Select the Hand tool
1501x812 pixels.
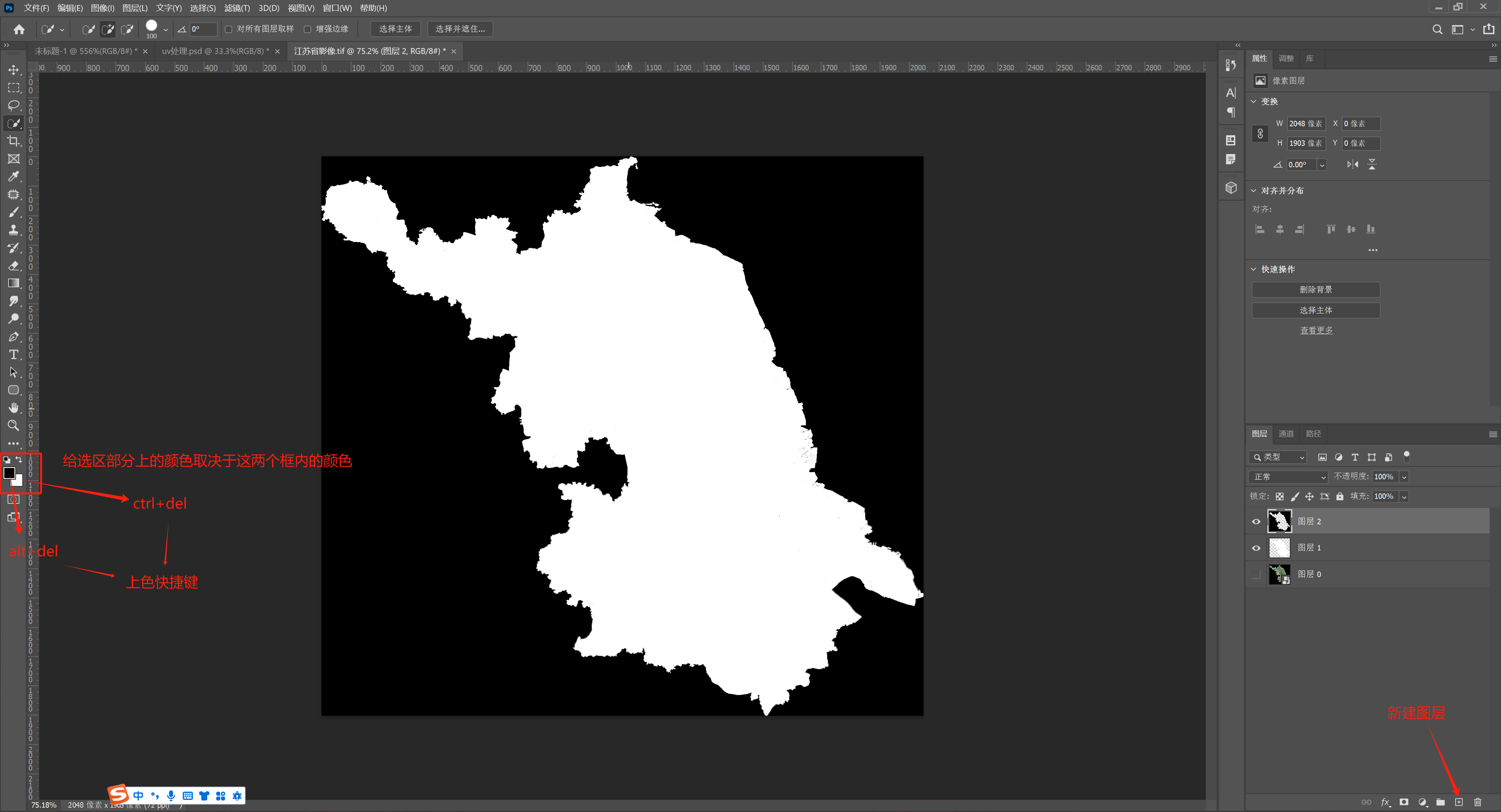point(13,408)
